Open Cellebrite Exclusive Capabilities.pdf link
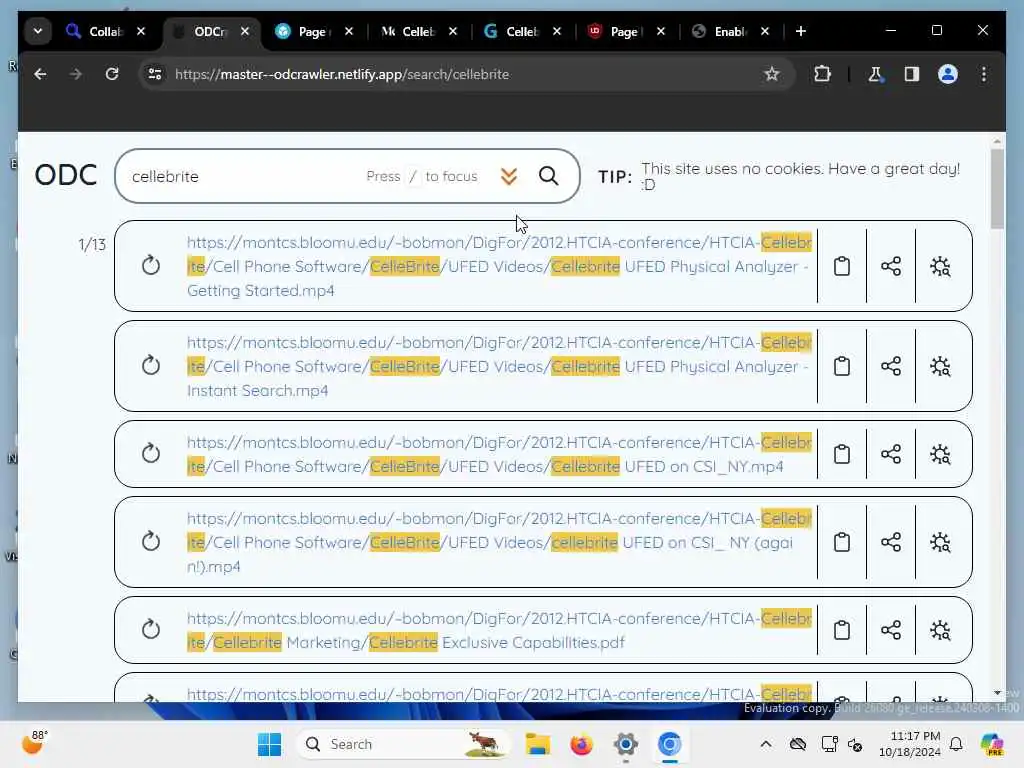1024x768 pixels. click(x=499, y=630)
